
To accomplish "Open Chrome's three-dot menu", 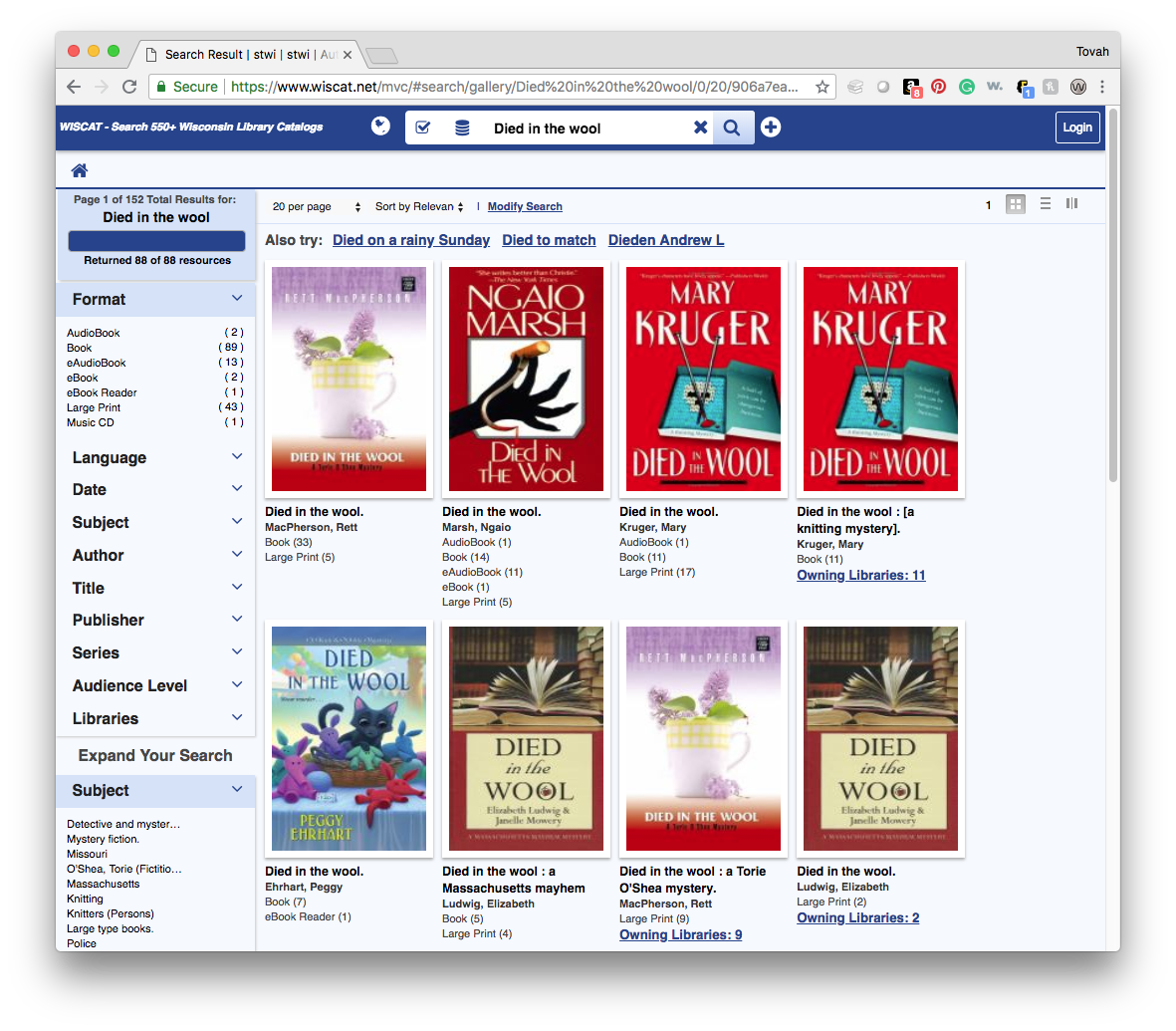I will (x=1101, y=87).
